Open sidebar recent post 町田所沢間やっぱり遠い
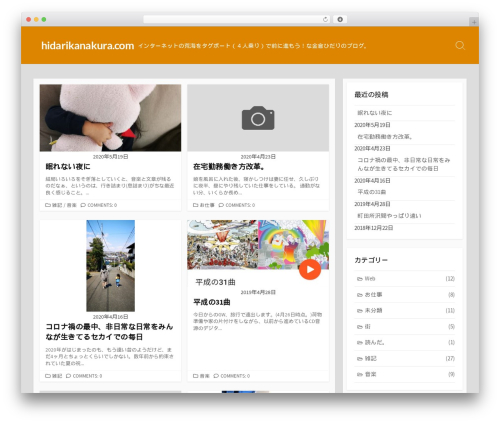The width and height of the screenshot is (500, 423). click(x=389, y=216)
